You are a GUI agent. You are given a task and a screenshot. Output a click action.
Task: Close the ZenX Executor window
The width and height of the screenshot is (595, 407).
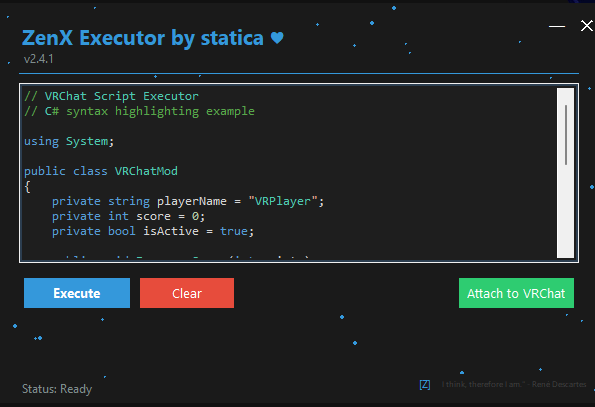pos(587,26)
